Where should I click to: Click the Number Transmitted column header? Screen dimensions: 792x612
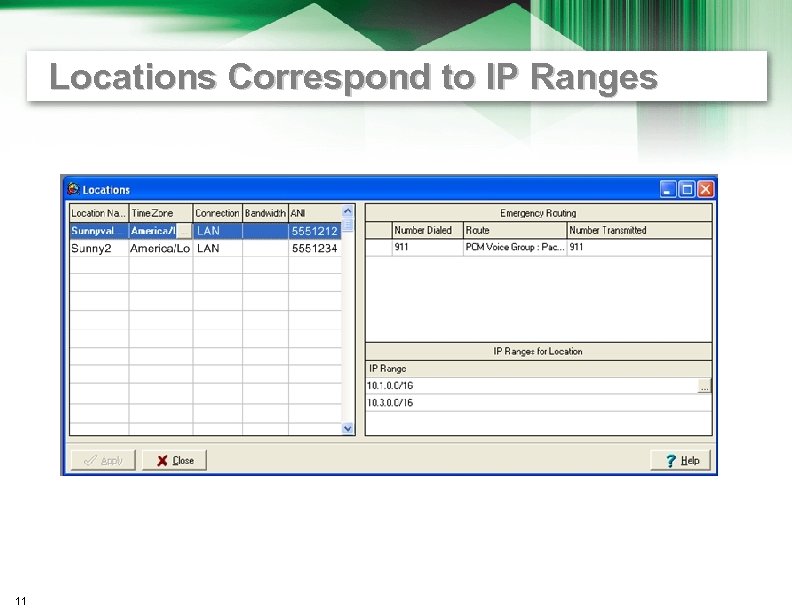[639, 230]
